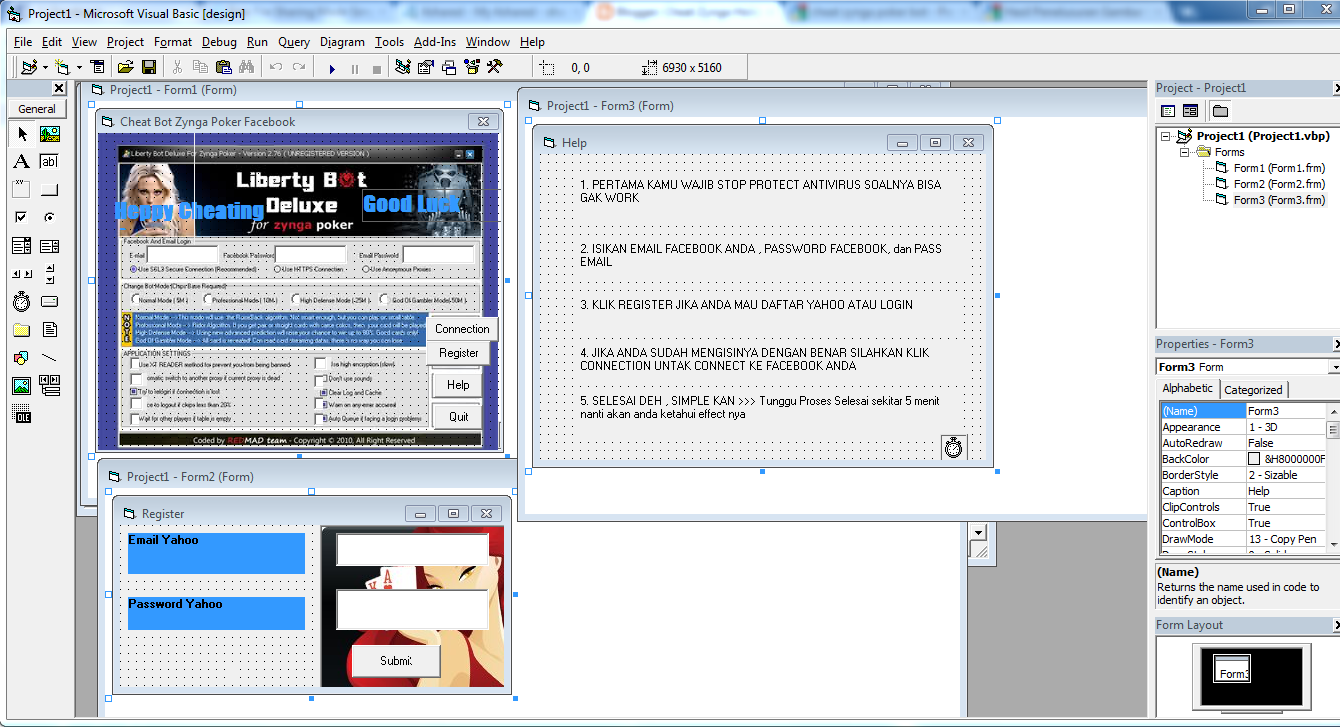The width and height of the screenshot is (1340, 727).
Task: Select the DirListBox folder control tool
Action: click(x=22, y=330)
